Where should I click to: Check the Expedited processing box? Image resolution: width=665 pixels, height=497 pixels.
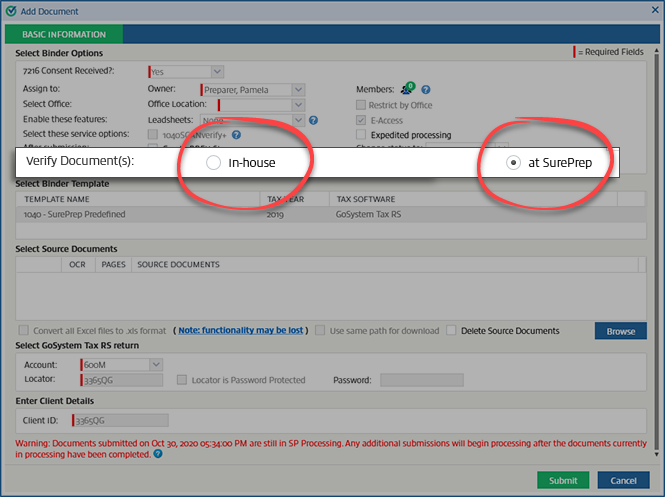pos(362,134)
